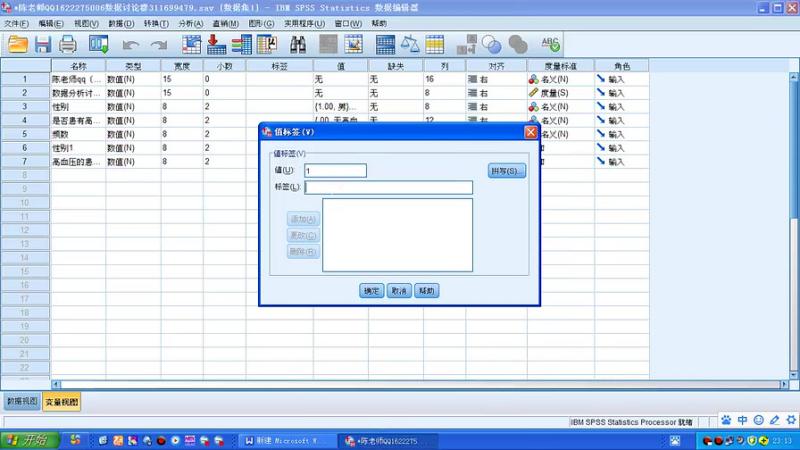Run spell check ABC icon
This screenshot has height=450, width=800.
coord(551,45)
